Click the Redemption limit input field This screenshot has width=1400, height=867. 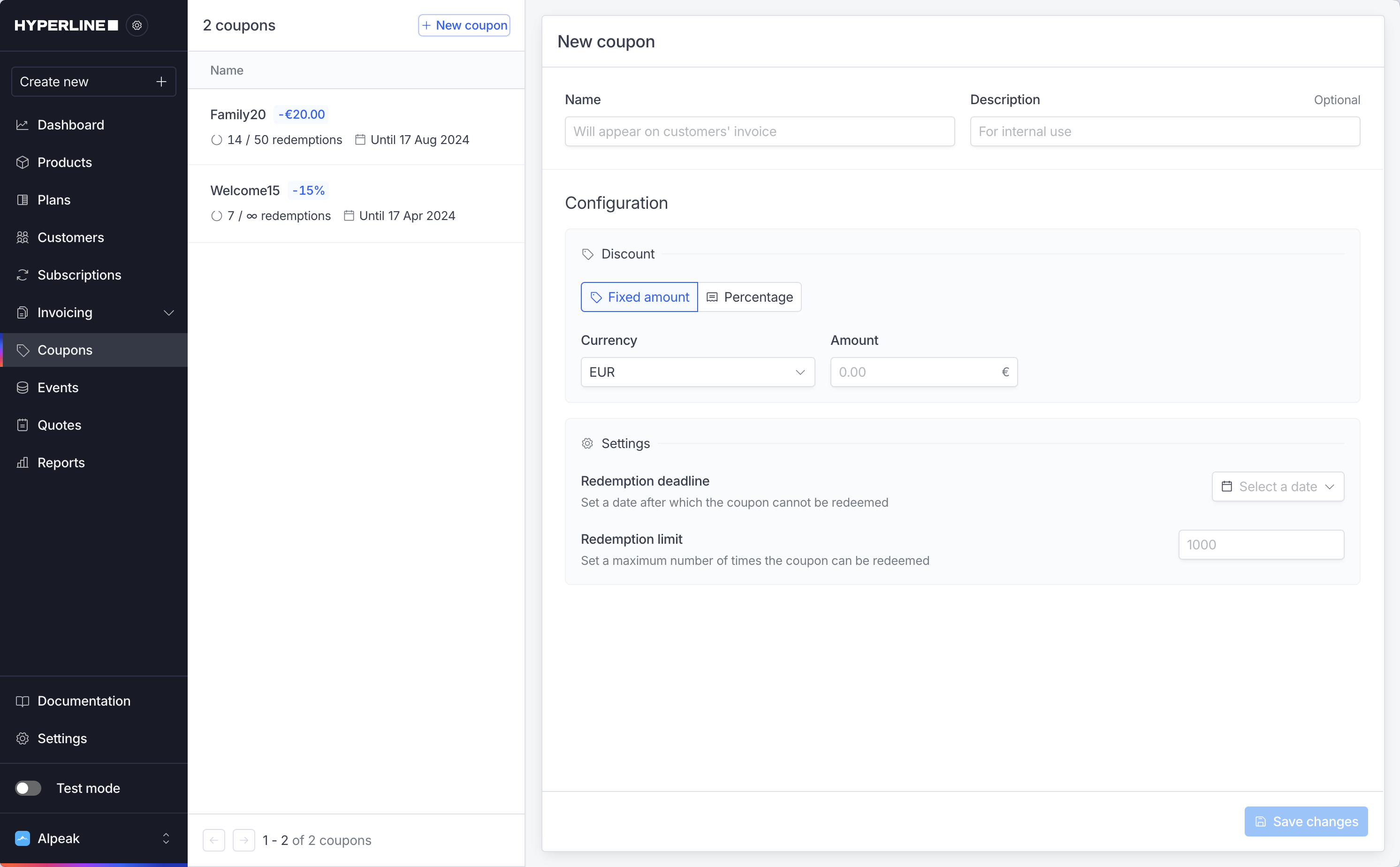1261,545
